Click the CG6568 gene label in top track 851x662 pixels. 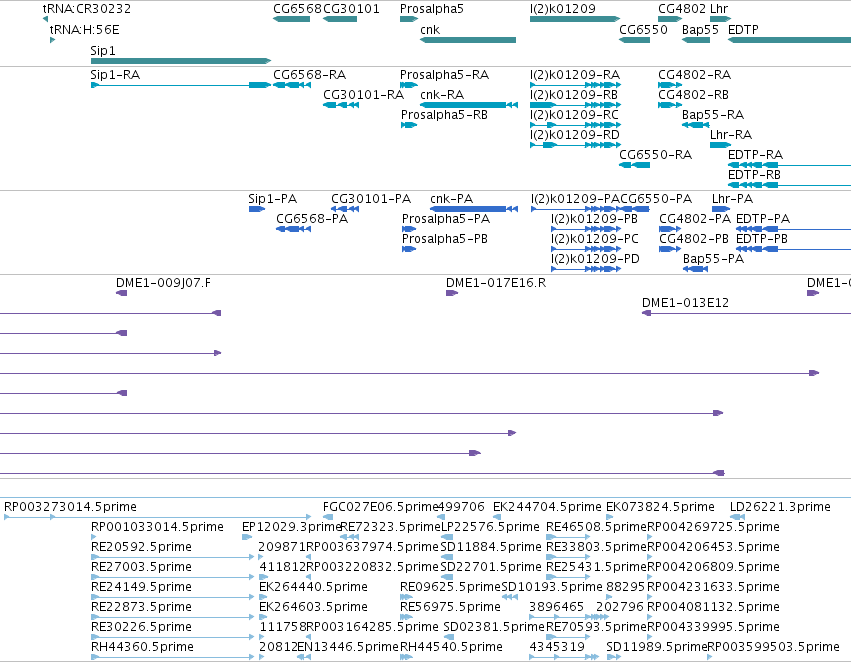[x=297, y=9]
